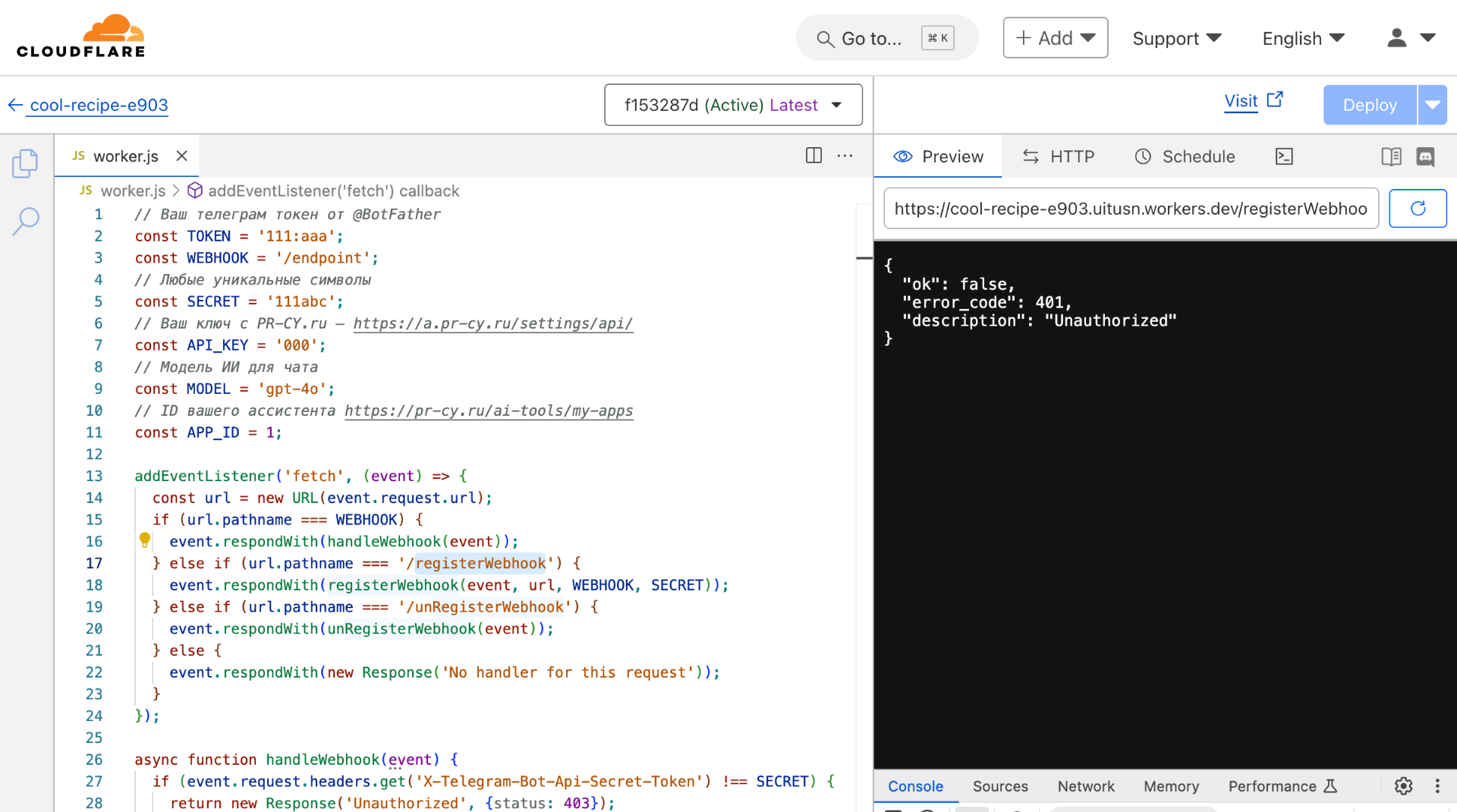Image resolution: width=1457 pixels, height=812 pixels.
Task: Open the pr-cy.ru settings API link in code
Action: point(492,323)
